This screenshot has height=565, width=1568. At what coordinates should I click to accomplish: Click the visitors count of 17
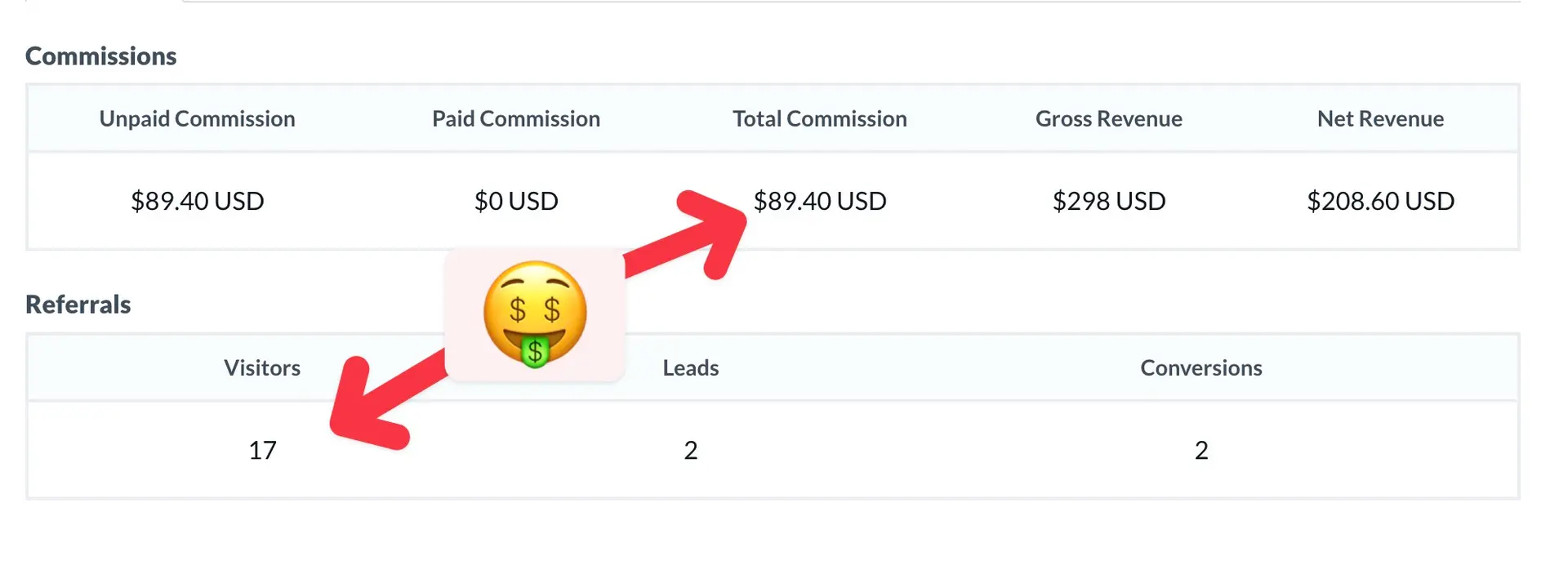pos(262,451)
